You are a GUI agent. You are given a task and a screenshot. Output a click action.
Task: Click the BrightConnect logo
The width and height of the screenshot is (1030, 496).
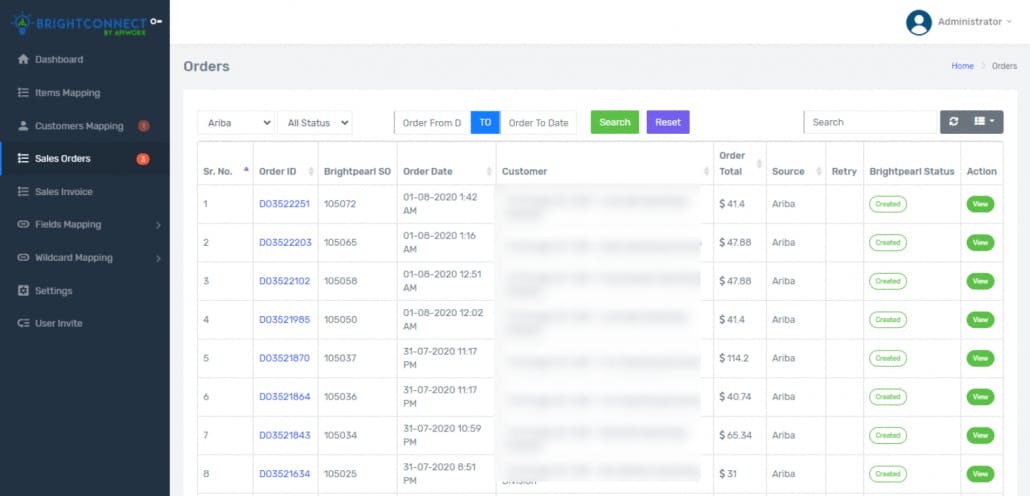tap(85, 24)
